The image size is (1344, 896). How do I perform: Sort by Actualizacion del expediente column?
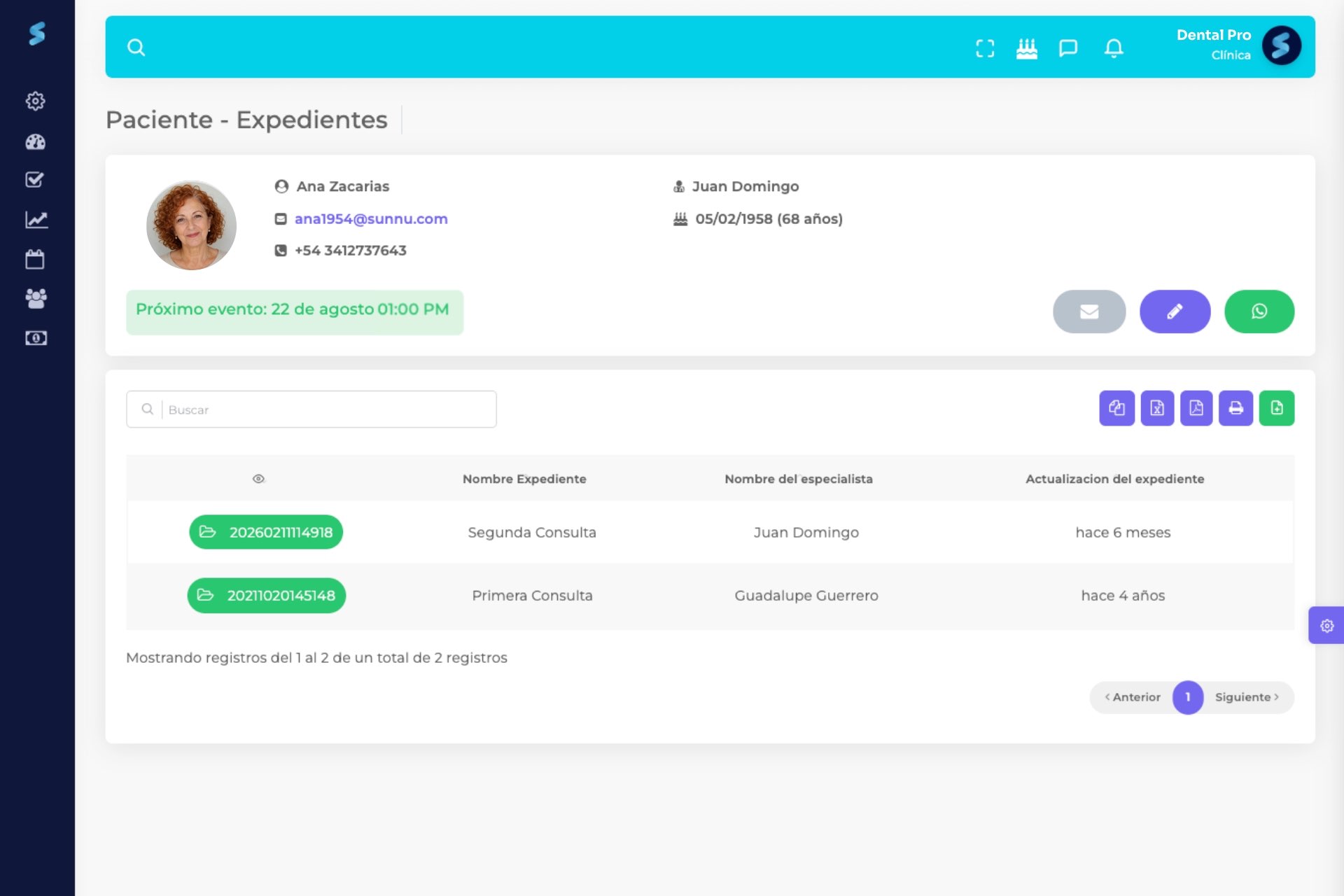coord(1115,479)
